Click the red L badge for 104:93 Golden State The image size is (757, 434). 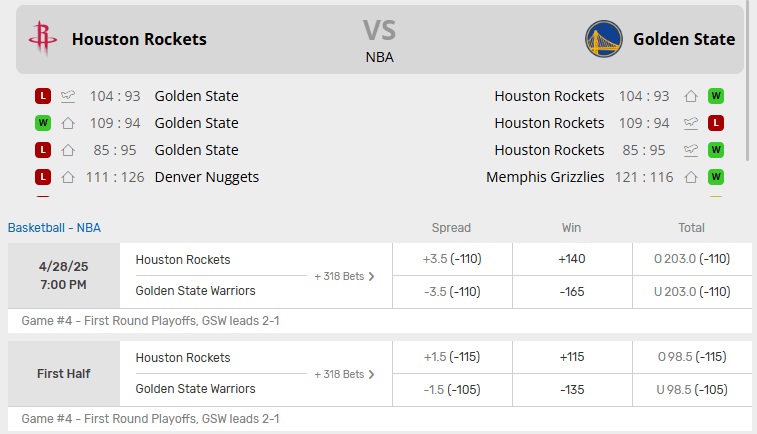(x=43, y=96)
